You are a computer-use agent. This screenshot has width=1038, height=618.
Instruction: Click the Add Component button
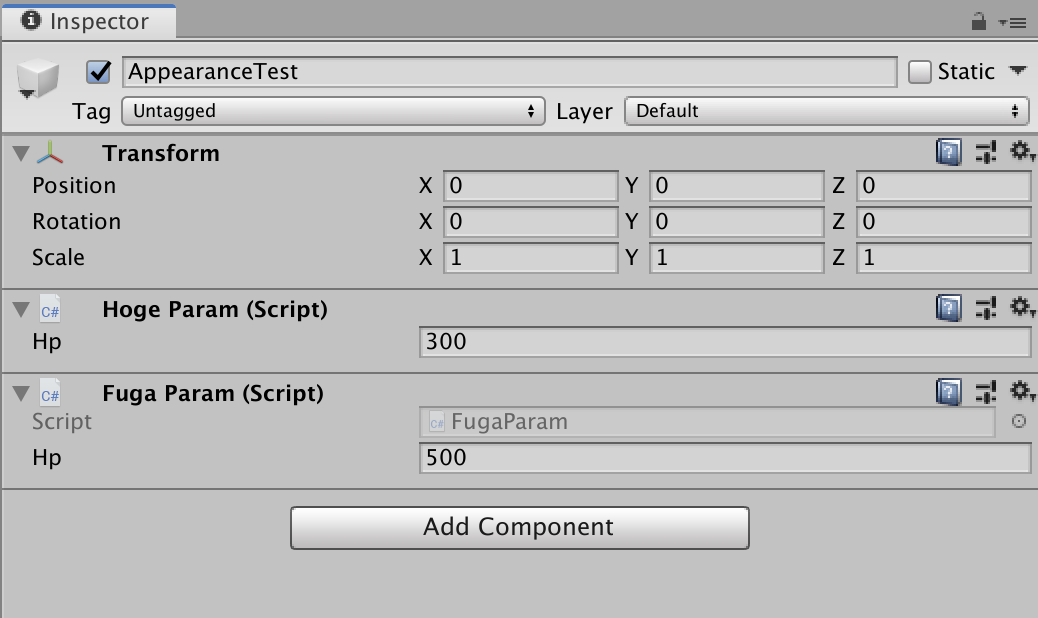pos(520,527)
